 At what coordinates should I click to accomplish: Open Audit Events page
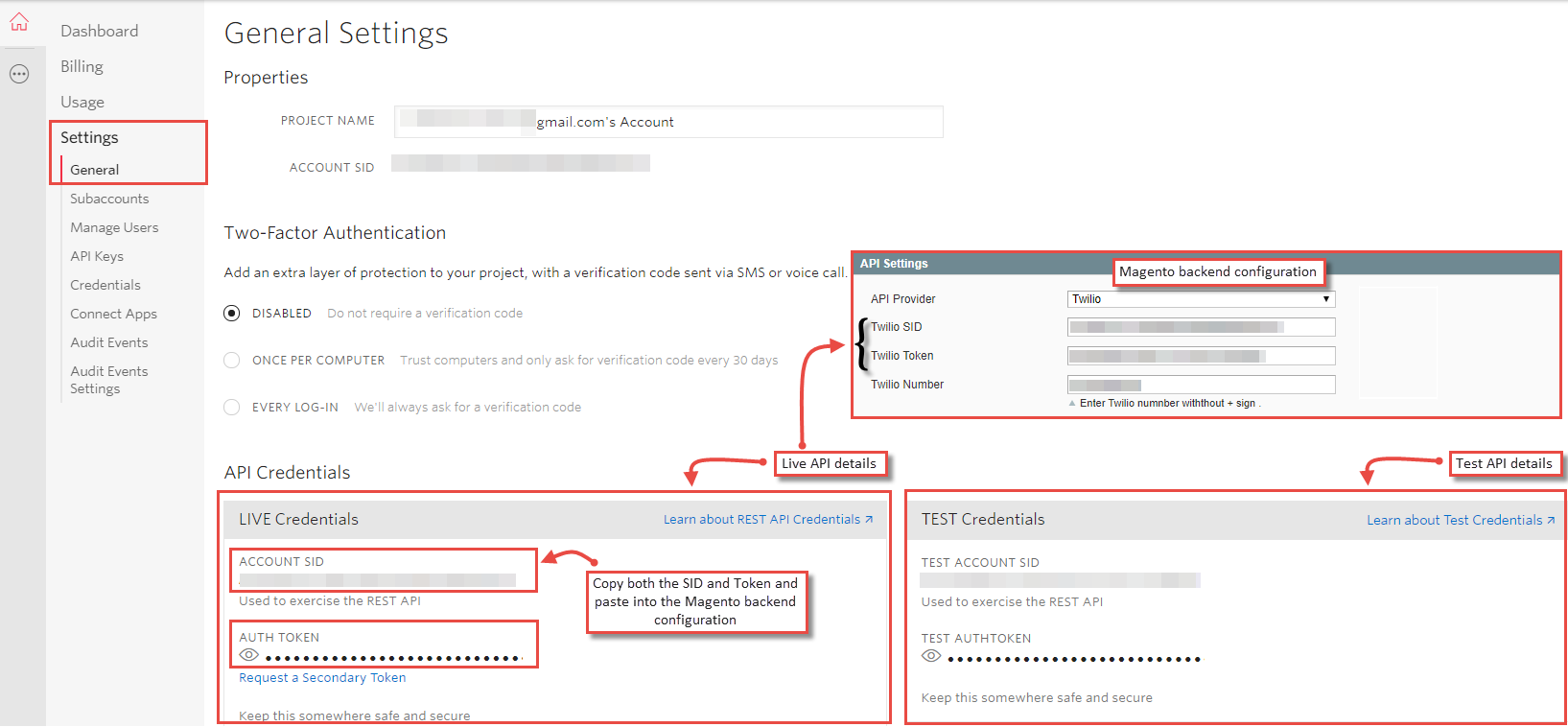click(x=109, y=342)
